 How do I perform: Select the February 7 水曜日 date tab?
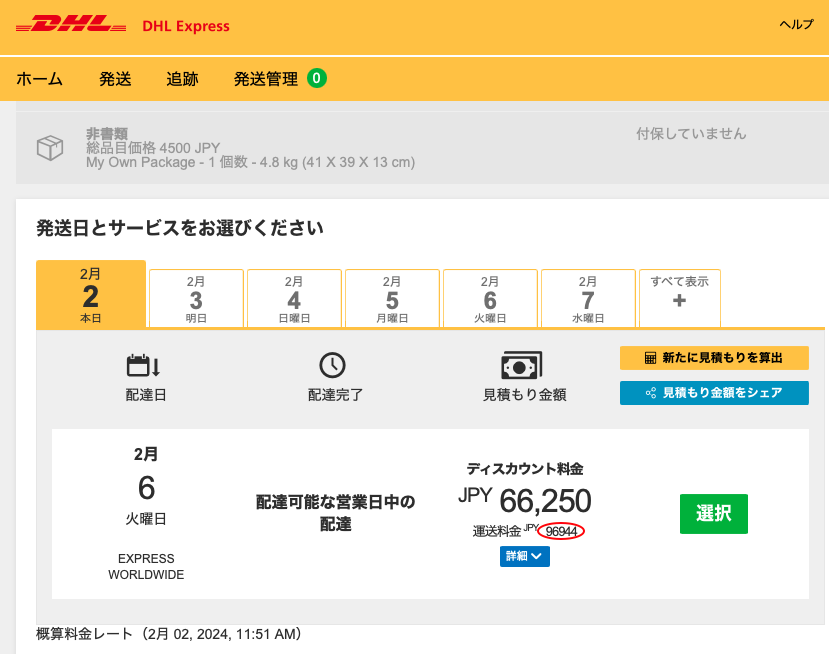pyautogui.click(x=588, y=298)
